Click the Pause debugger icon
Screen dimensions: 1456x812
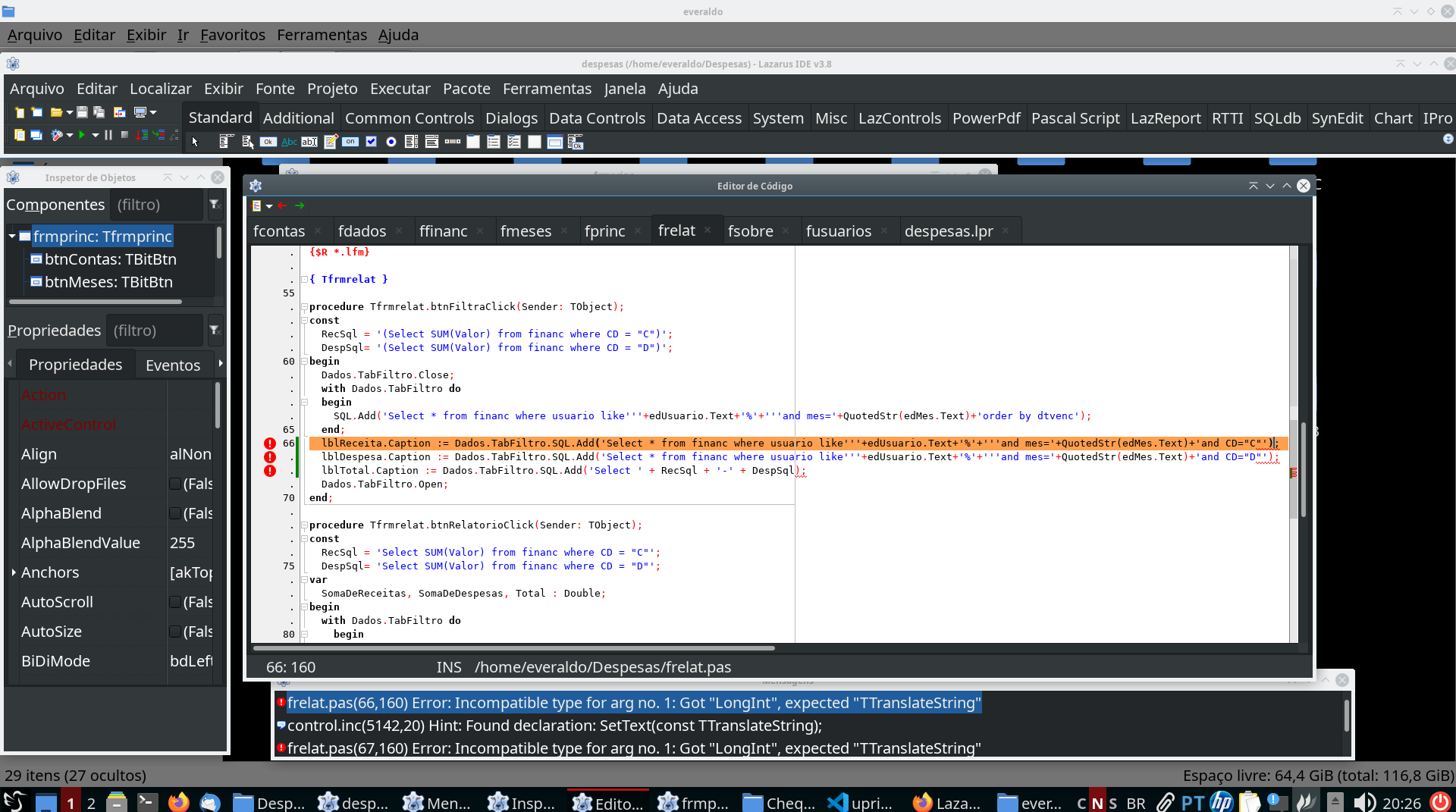pos(108,135)
